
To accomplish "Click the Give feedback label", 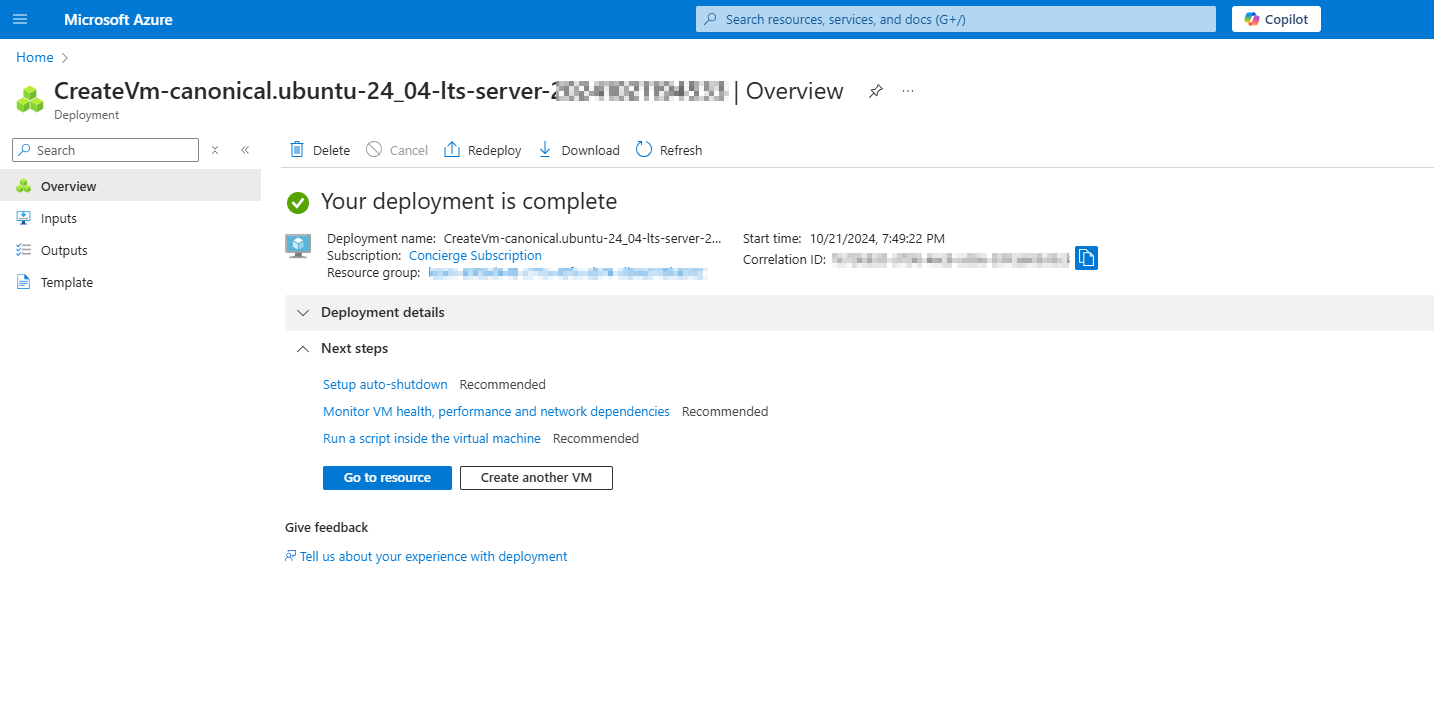I will (327, 527).
